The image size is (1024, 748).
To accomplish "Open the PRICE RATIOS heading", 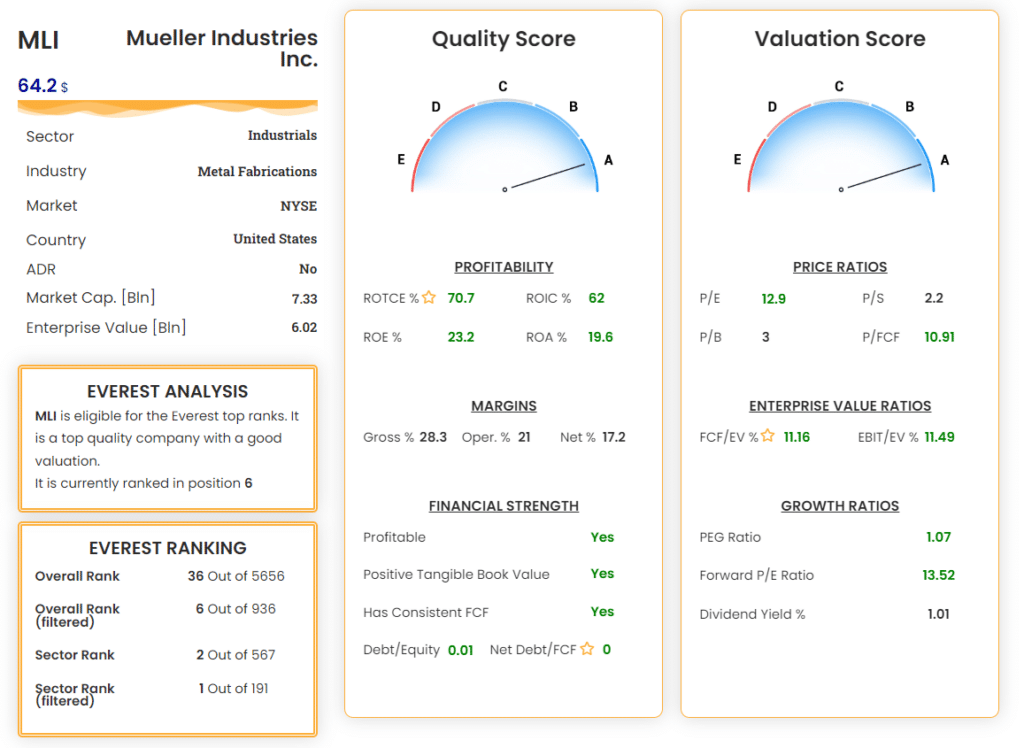I will click(x=840, y=267).
